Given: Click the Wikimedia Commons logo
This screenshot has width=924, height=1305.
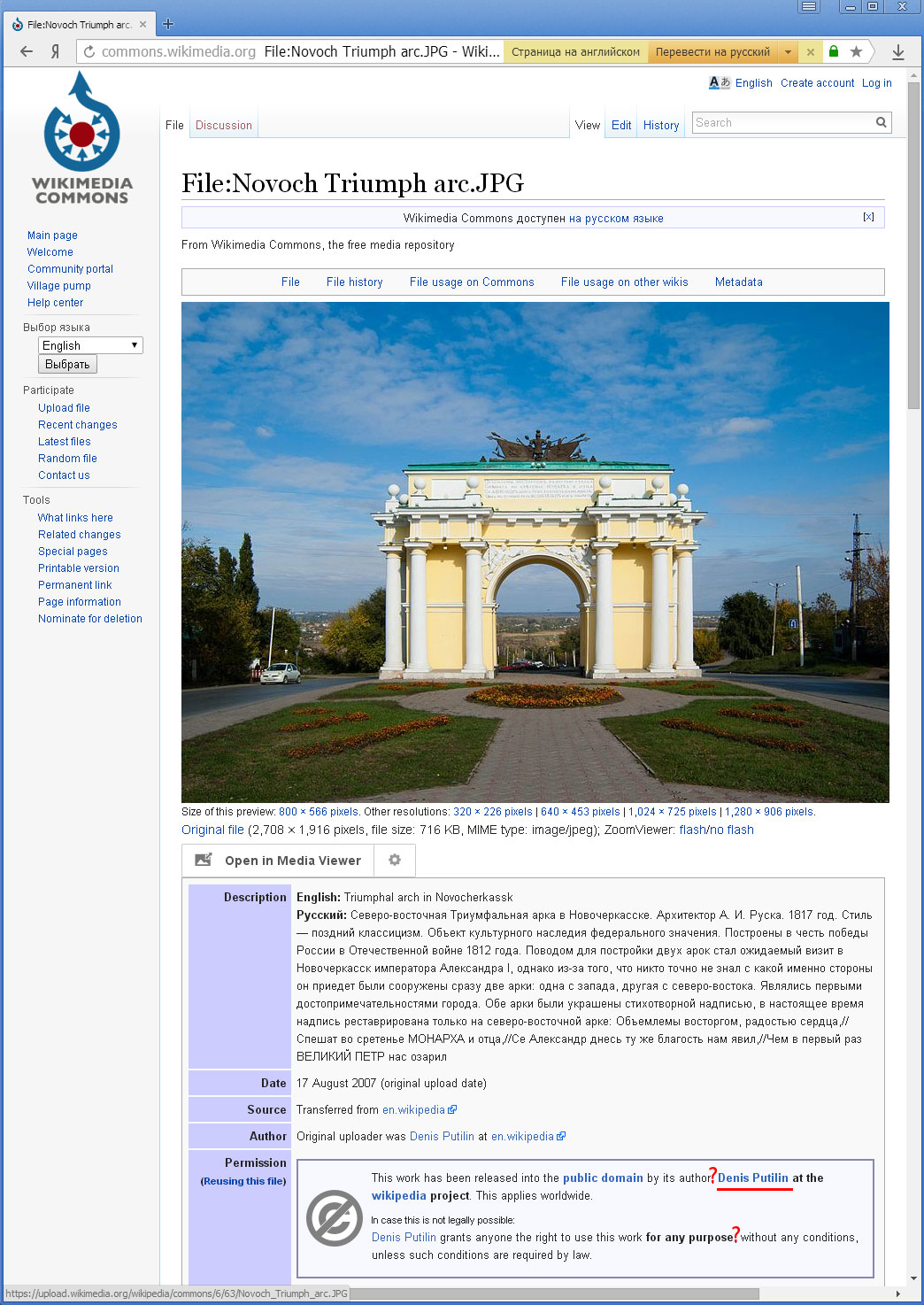Looking at the screenshot, I should 81,139.
